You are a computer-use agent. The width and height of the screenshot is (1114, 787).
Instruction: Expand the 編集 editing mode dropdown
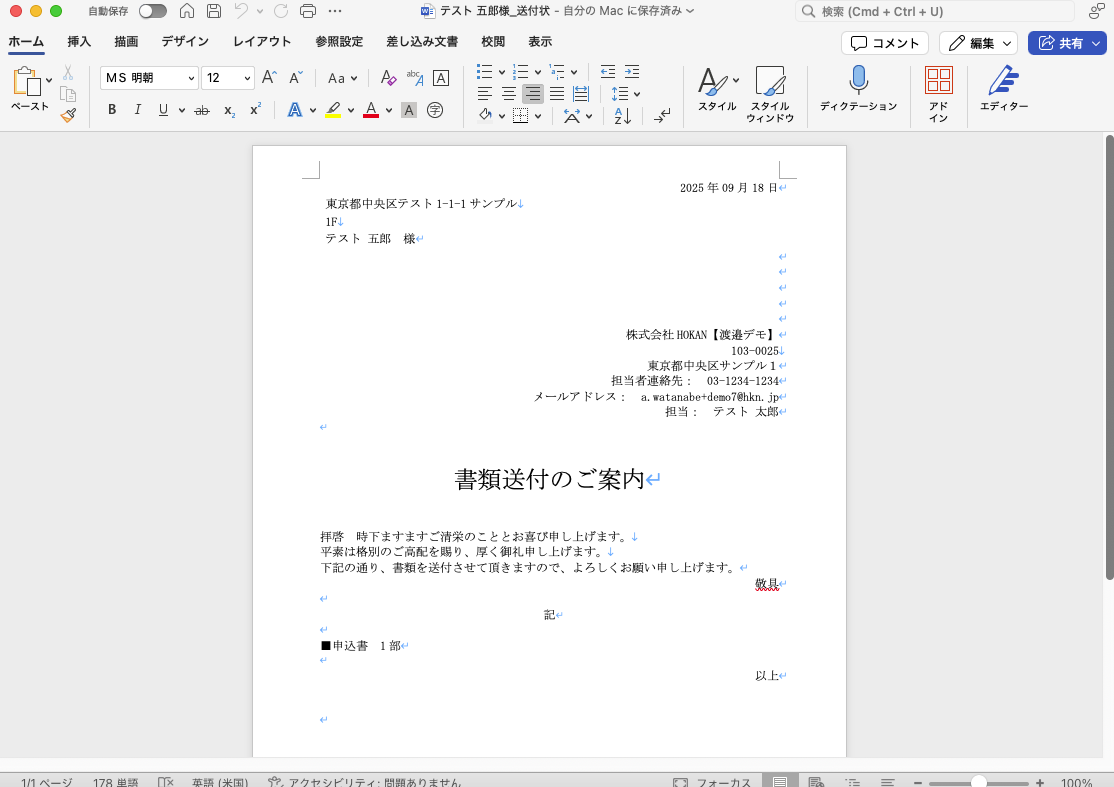point(1007,43)
